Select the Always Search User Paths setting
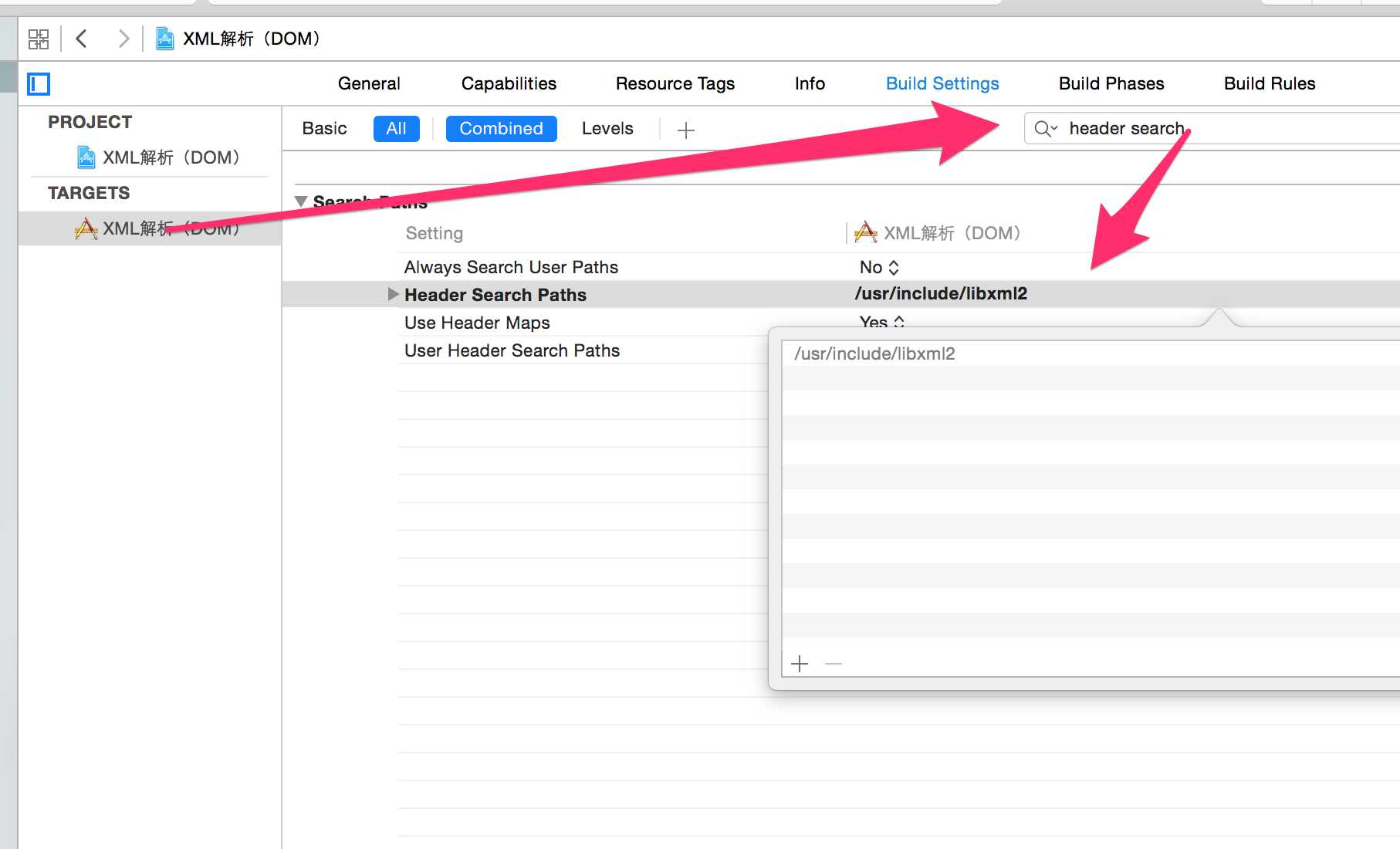Image resolution: width=1400 pixels, height=849 pixels. 511,267
